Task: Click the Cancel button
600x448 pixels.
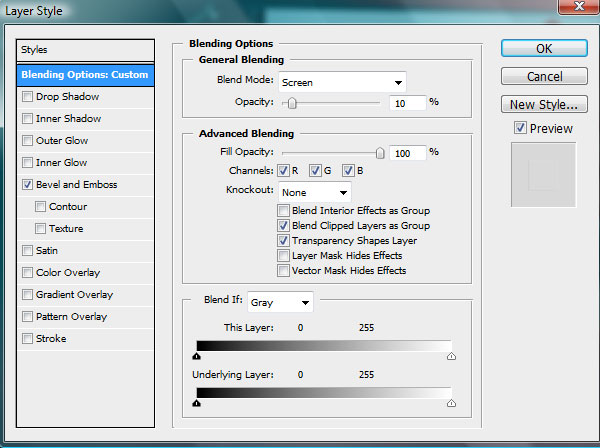Action: click(544, 77)
